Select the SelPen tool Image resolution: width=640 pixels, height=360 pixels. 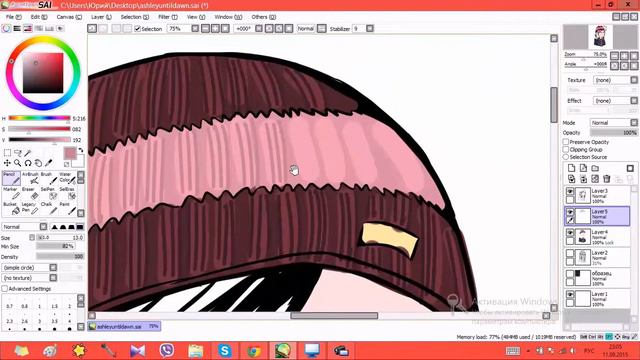pyautogui.click(x=49, y=193)
